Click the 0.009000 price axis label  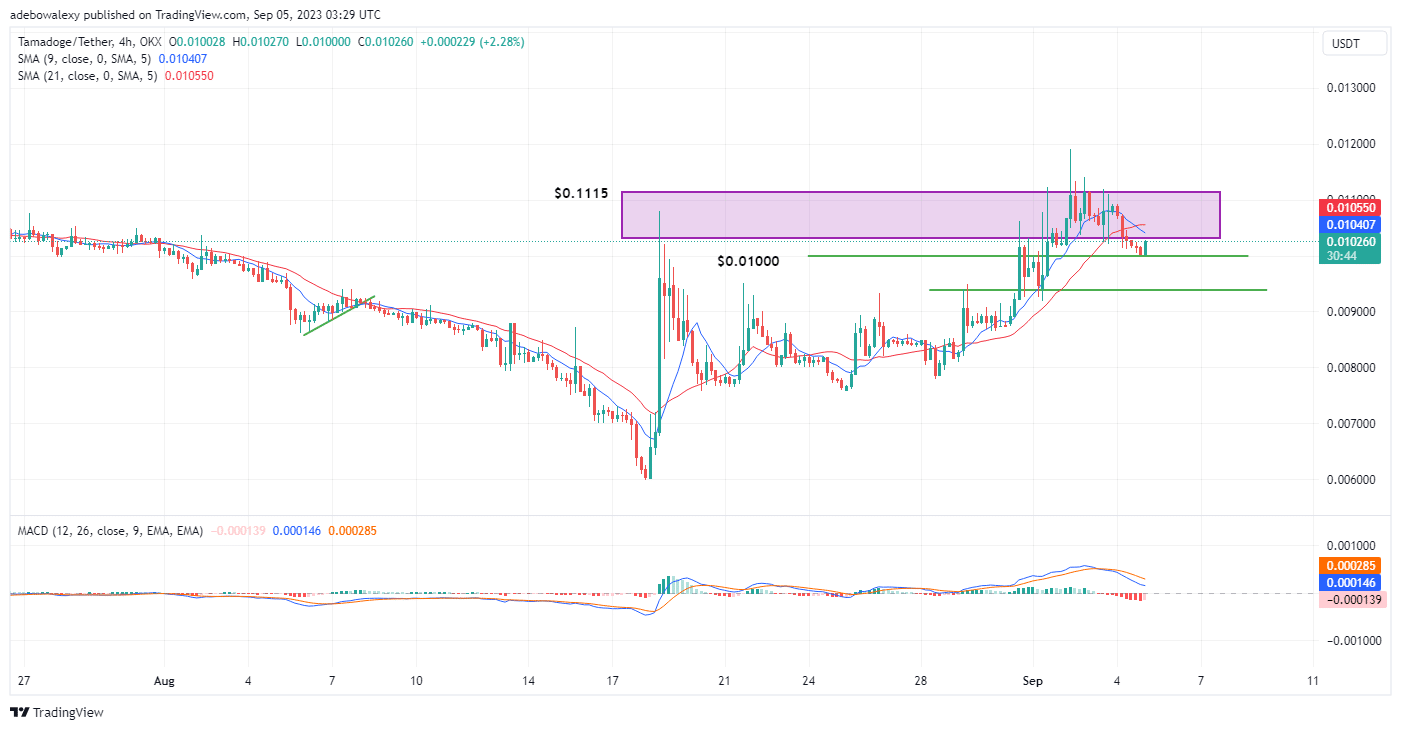click(1352, 312)
